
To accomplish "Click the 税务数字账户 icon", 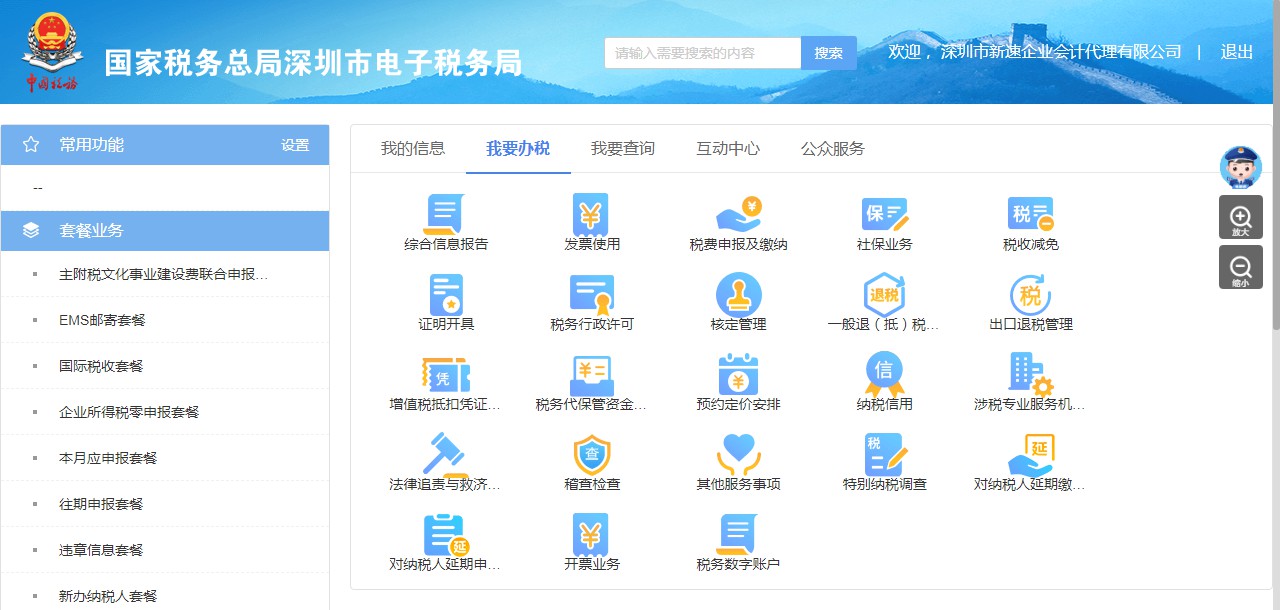I will tap(738, 535).
